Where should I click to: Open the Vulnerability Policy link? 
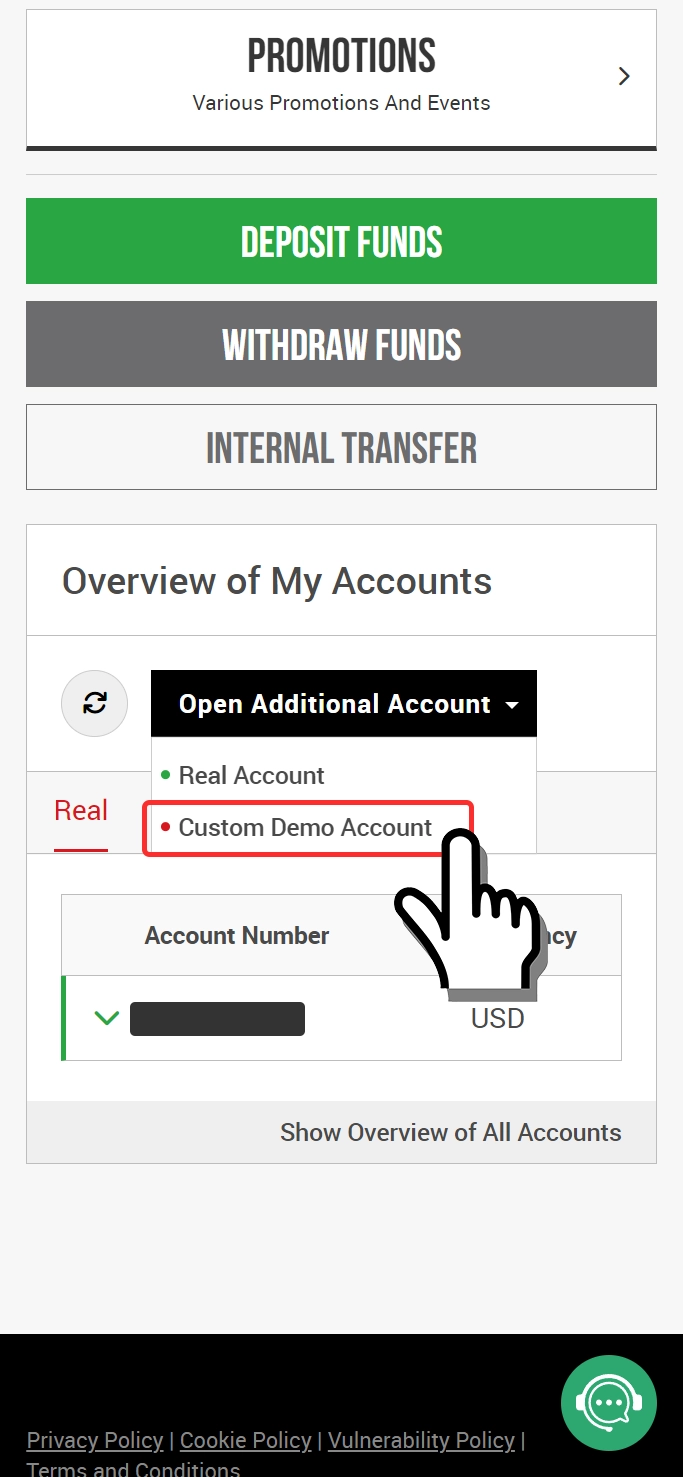(x=421, y=1440)
